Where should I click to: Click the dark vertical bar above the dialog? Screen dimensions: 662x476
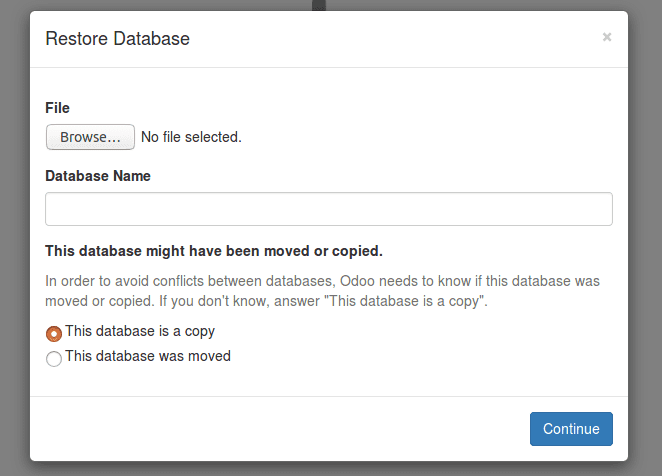319,5
